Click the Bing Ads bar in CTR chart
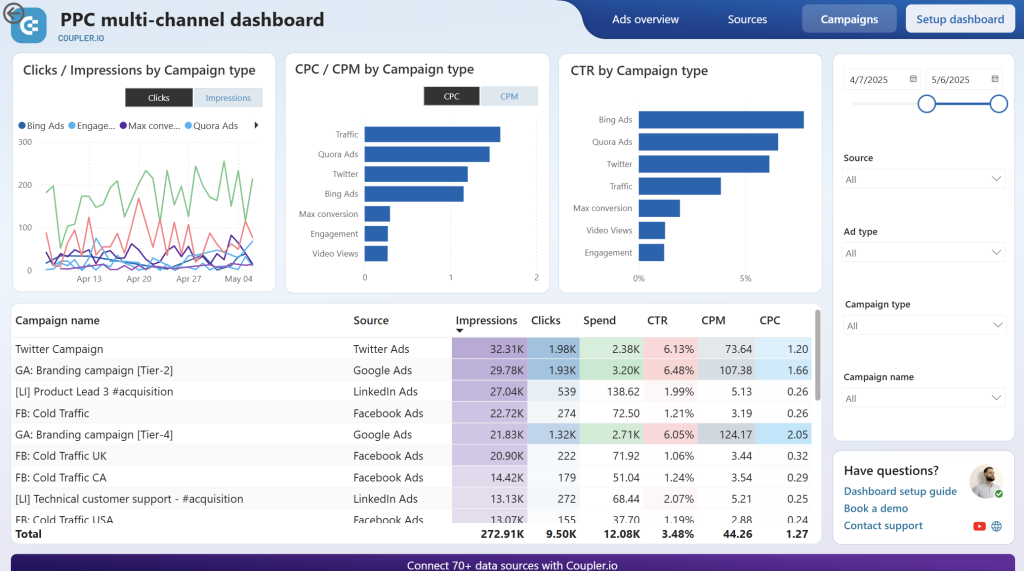 (x=721, y=120)
